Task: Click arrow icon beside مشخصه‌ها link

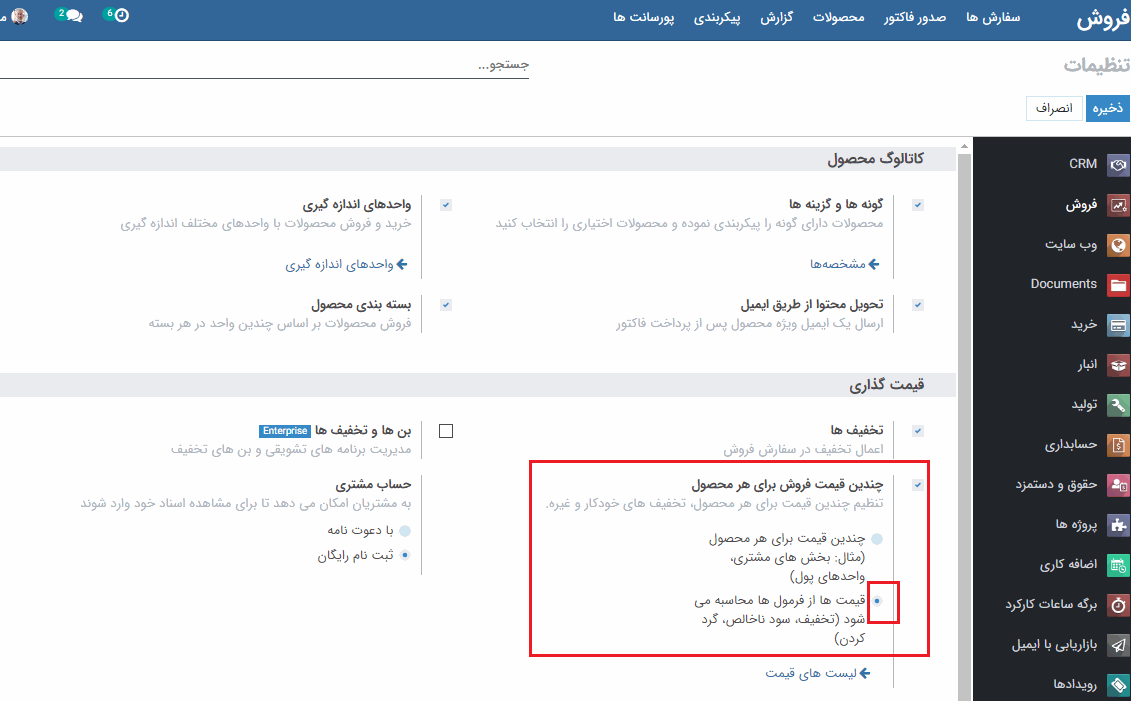Action: coord(874,265)
